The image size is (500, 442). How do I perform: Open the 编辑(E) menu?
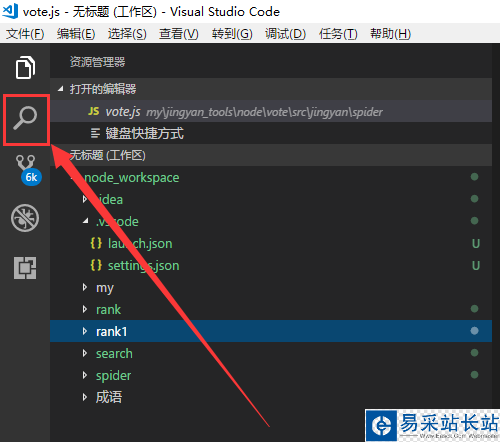(76, 34)
